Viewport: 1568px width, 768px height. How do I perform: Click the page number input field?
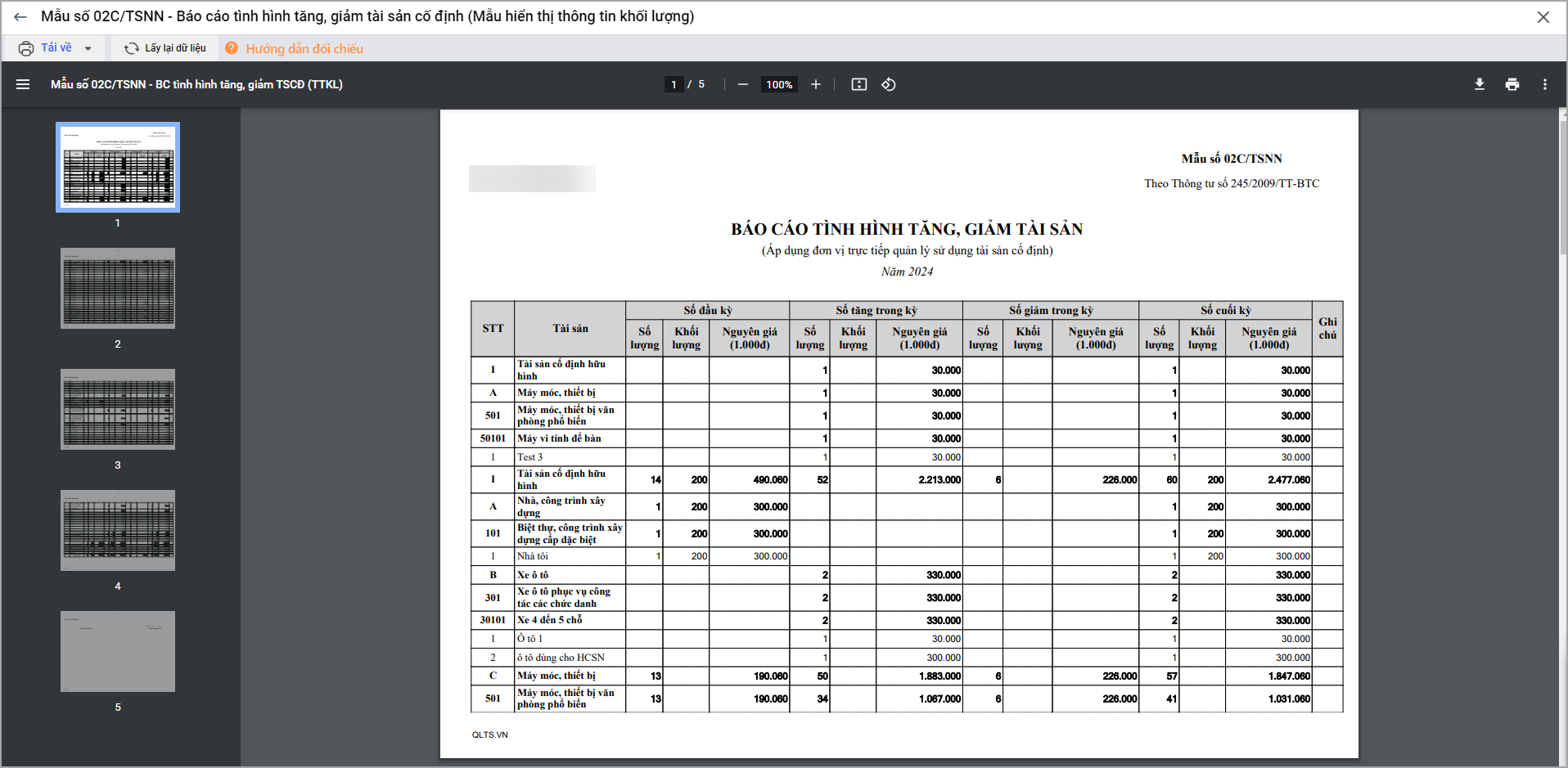(x=674, y=84)
